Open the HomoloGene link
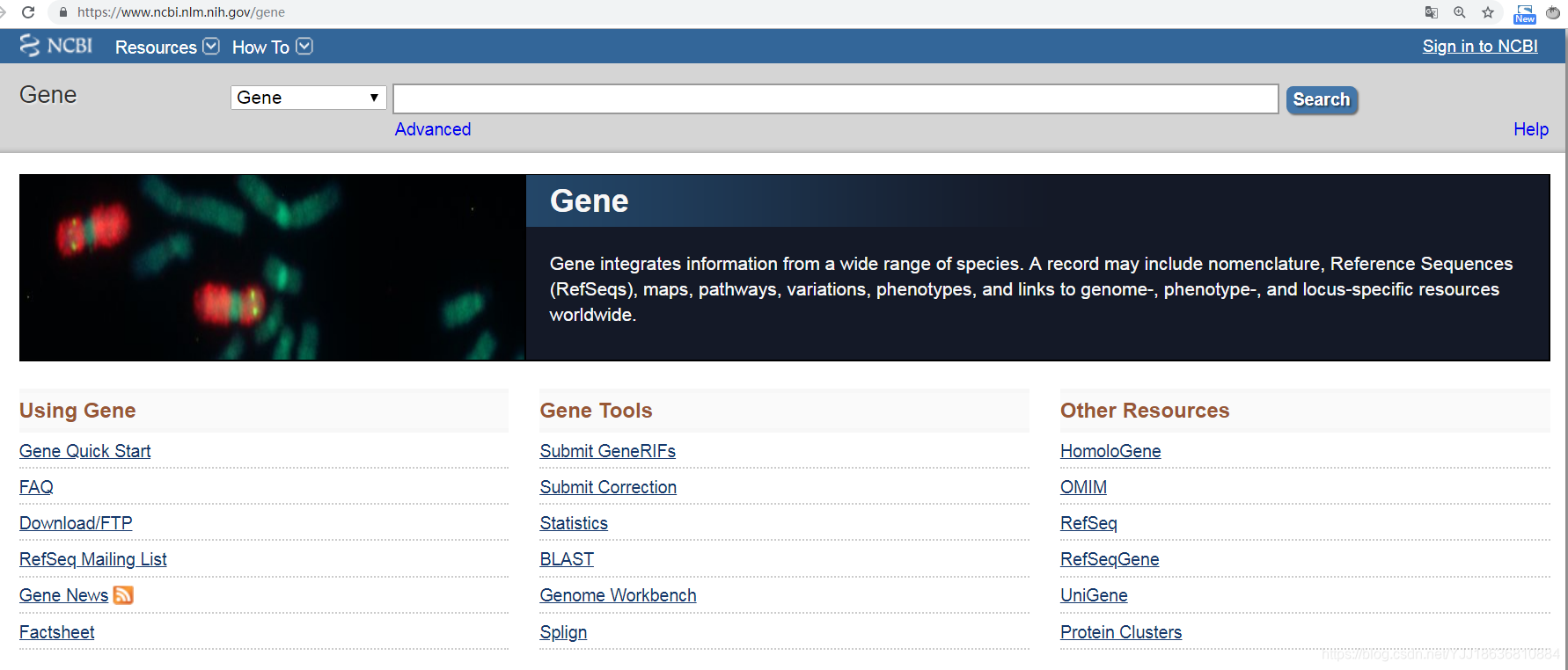Screen dimensions: 1568x670 coord(1110,451)
